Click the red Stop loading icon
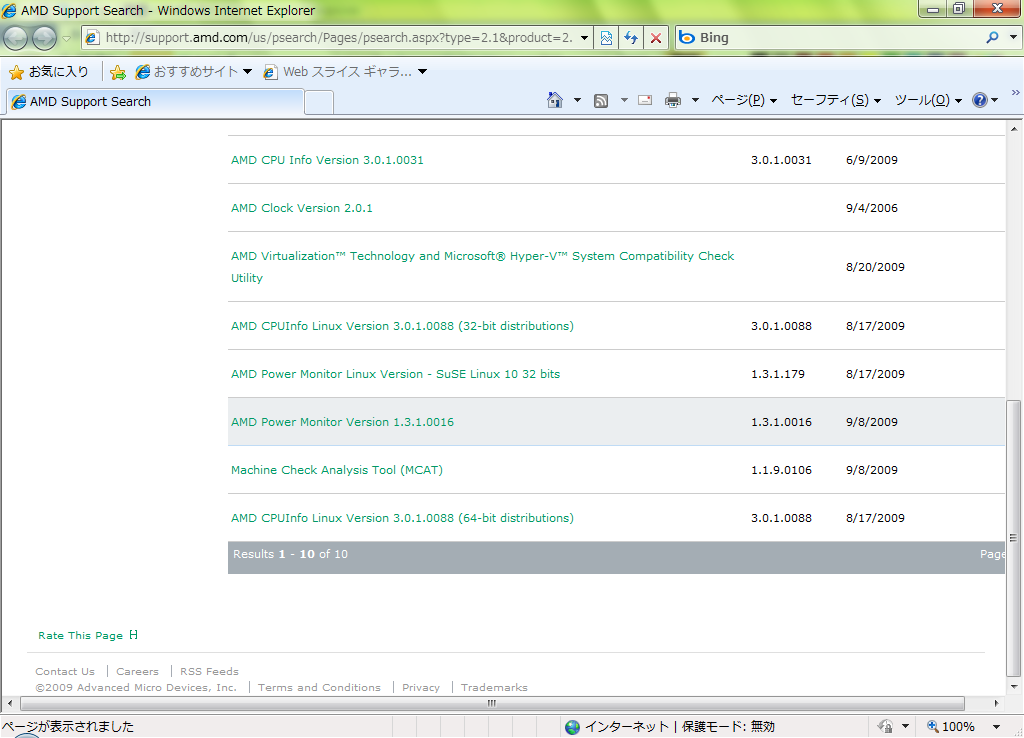 pos(656,38)
